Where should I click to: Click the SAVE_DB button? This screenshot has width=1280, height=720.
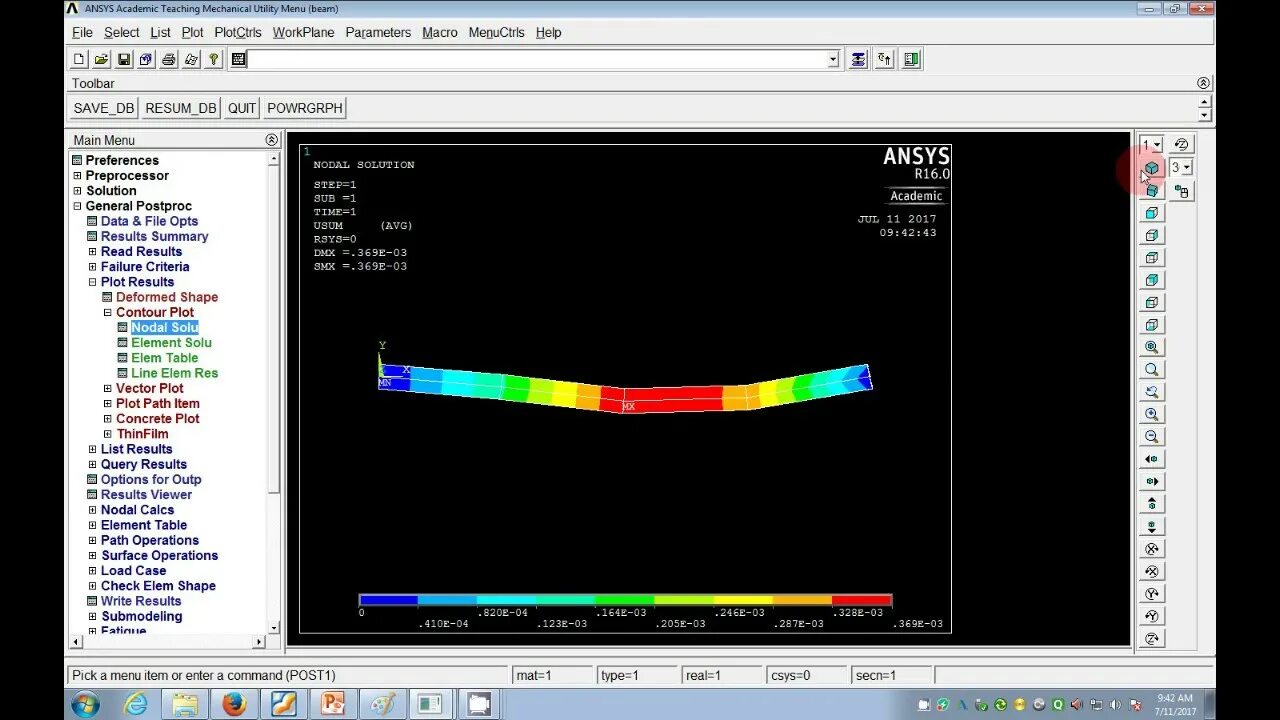(104, 108)
